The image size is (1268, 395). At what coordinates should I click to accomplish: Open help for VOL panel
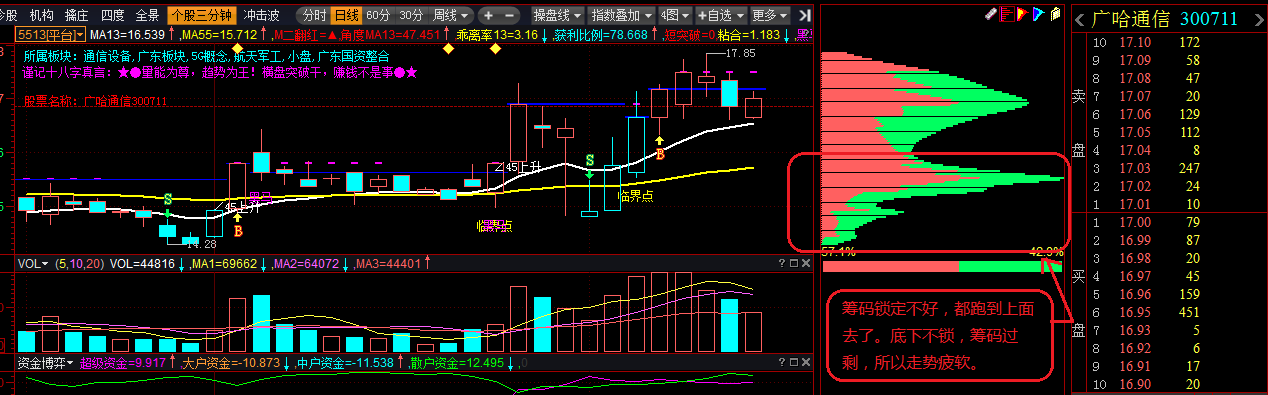click(781, 263)
